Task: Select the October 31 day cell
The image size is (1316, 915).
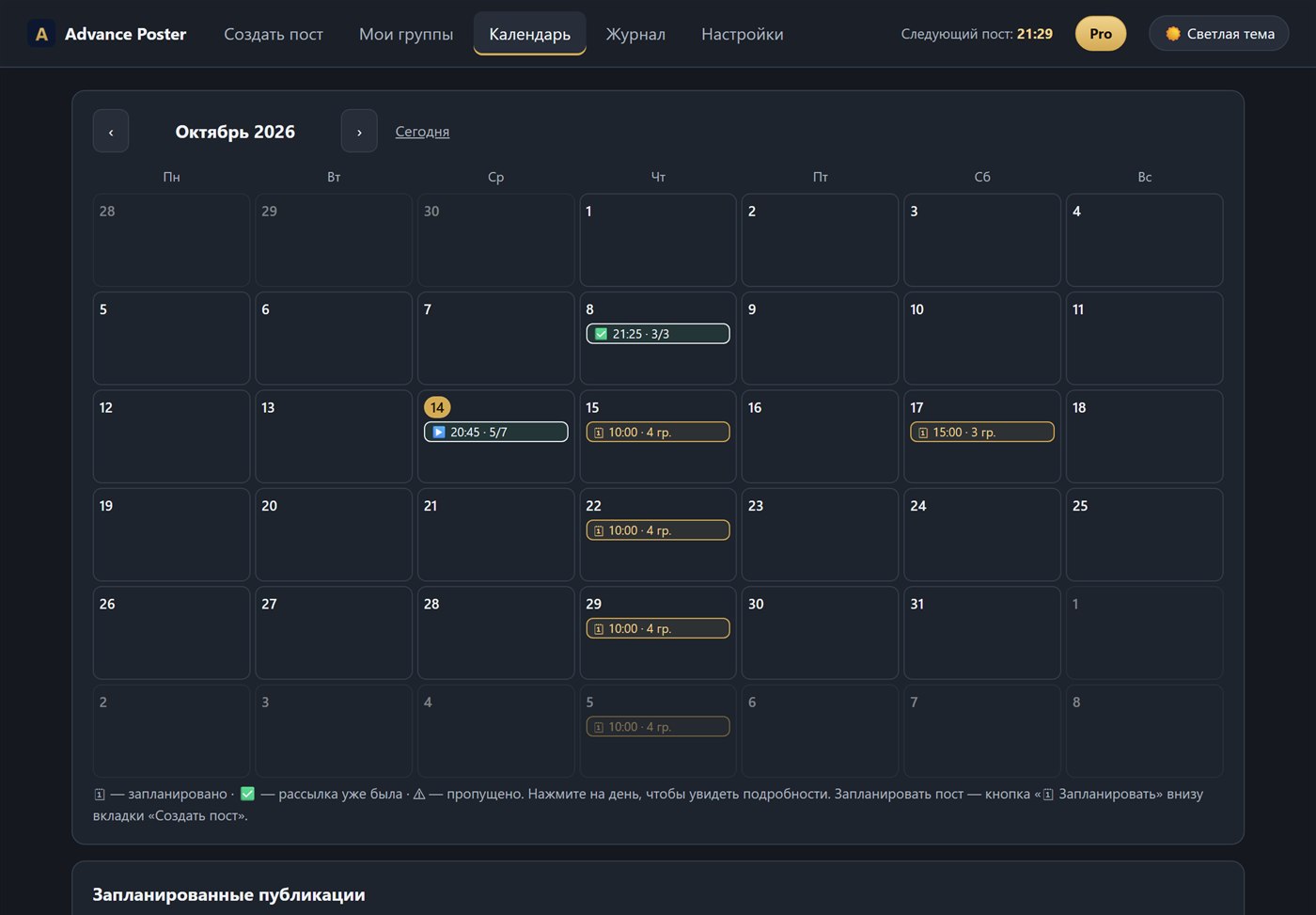Action: tap(982, 633)
